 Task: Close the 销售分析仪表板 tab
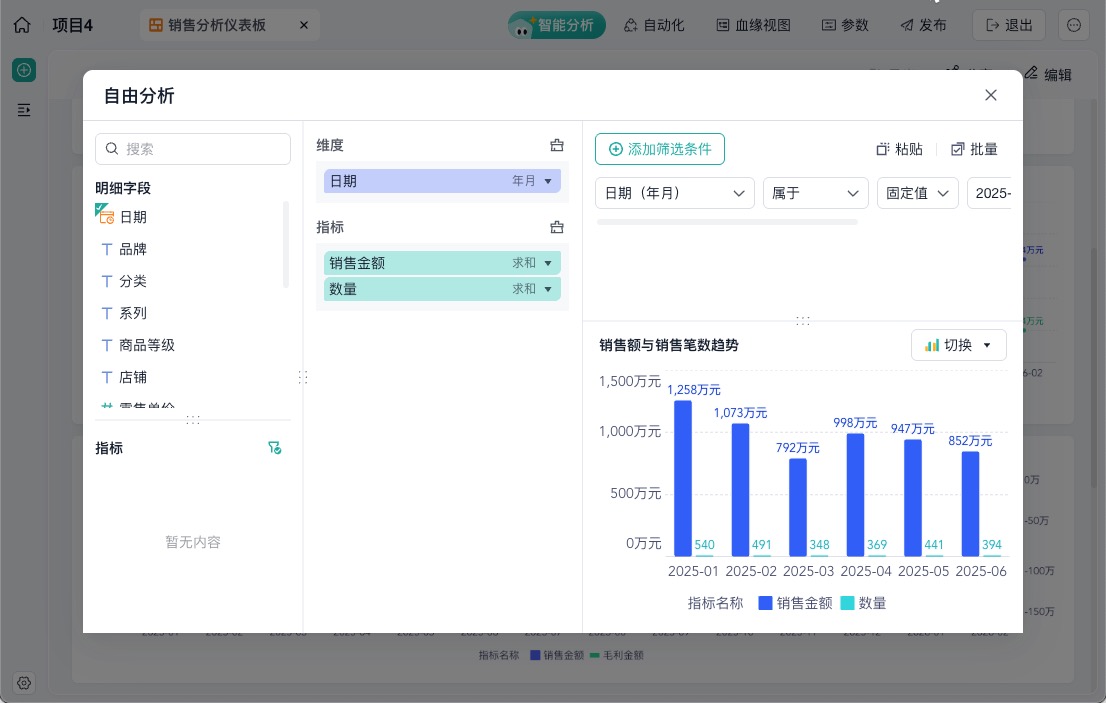(x=304, y=25)
